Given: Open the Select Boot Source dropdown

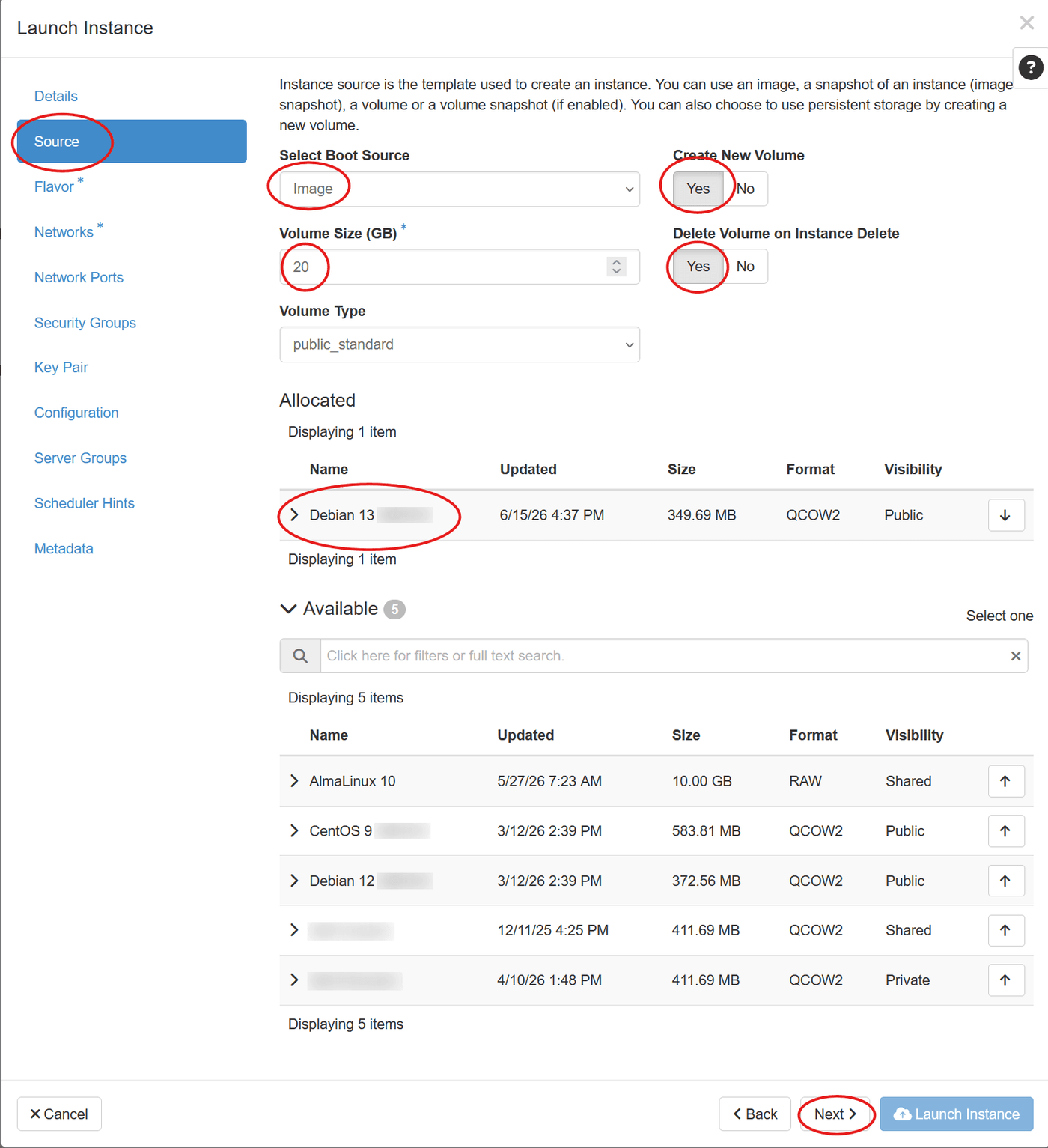Looking at the screenshot, I should point(460,189).
